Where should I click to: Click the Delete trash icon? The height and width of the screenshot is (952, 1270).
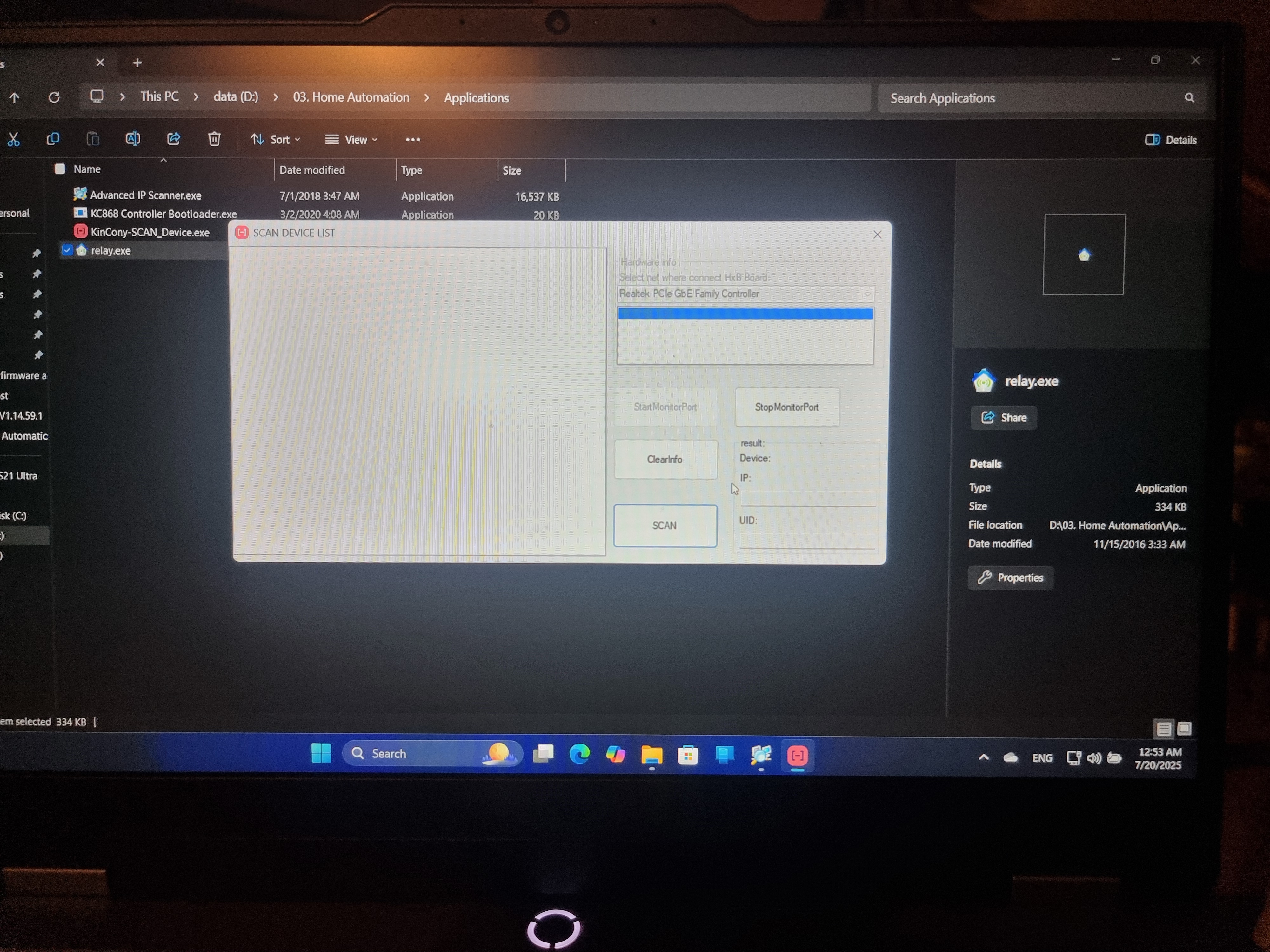coord(214,139)
